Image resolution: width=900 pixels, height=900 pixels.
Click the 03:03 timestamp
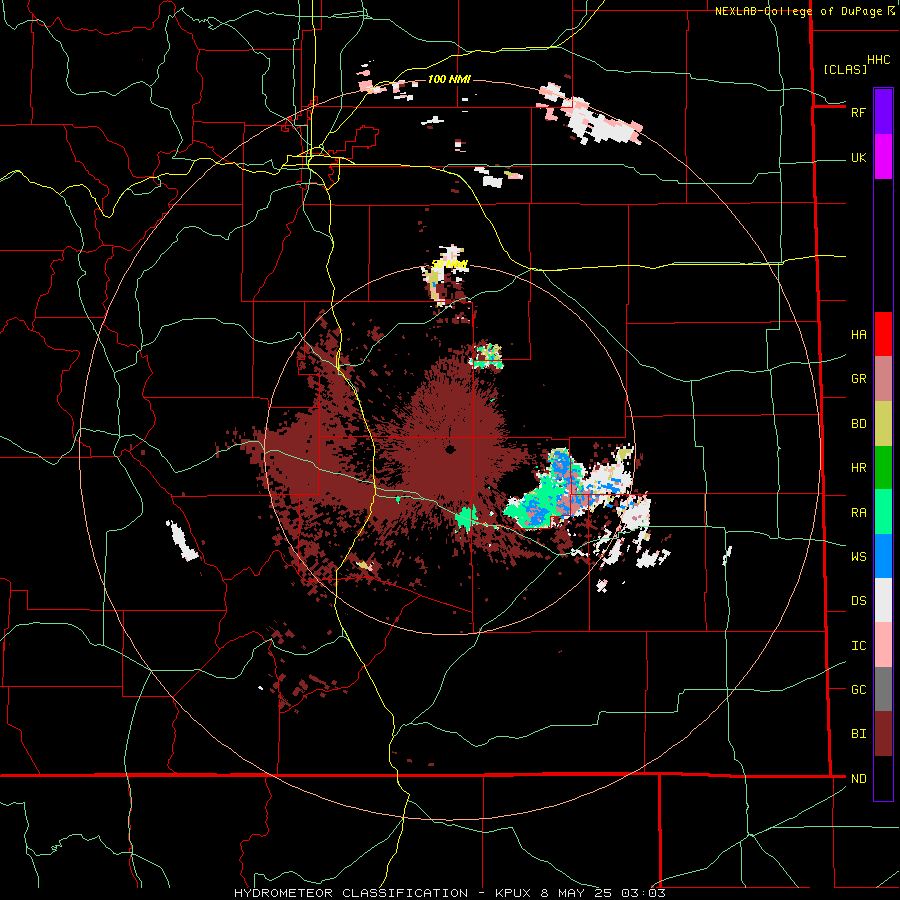point(644,893)
